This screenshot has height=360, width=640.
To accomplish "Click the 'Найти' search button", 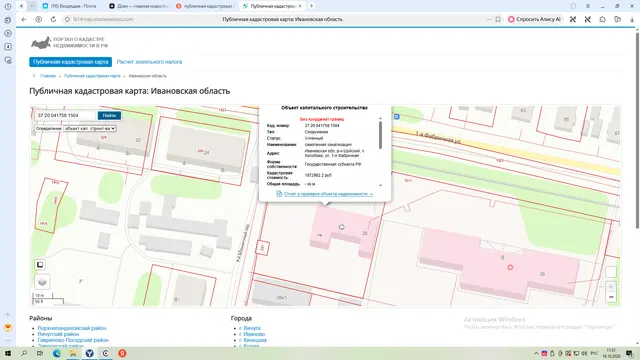I will [x=109, y=116].
